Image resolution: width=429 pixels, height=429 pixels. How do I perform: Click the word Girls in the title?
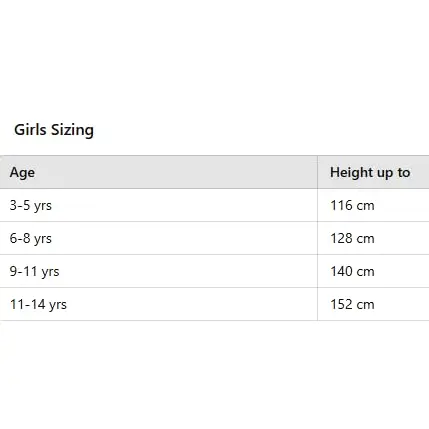(x=30, y=130)
